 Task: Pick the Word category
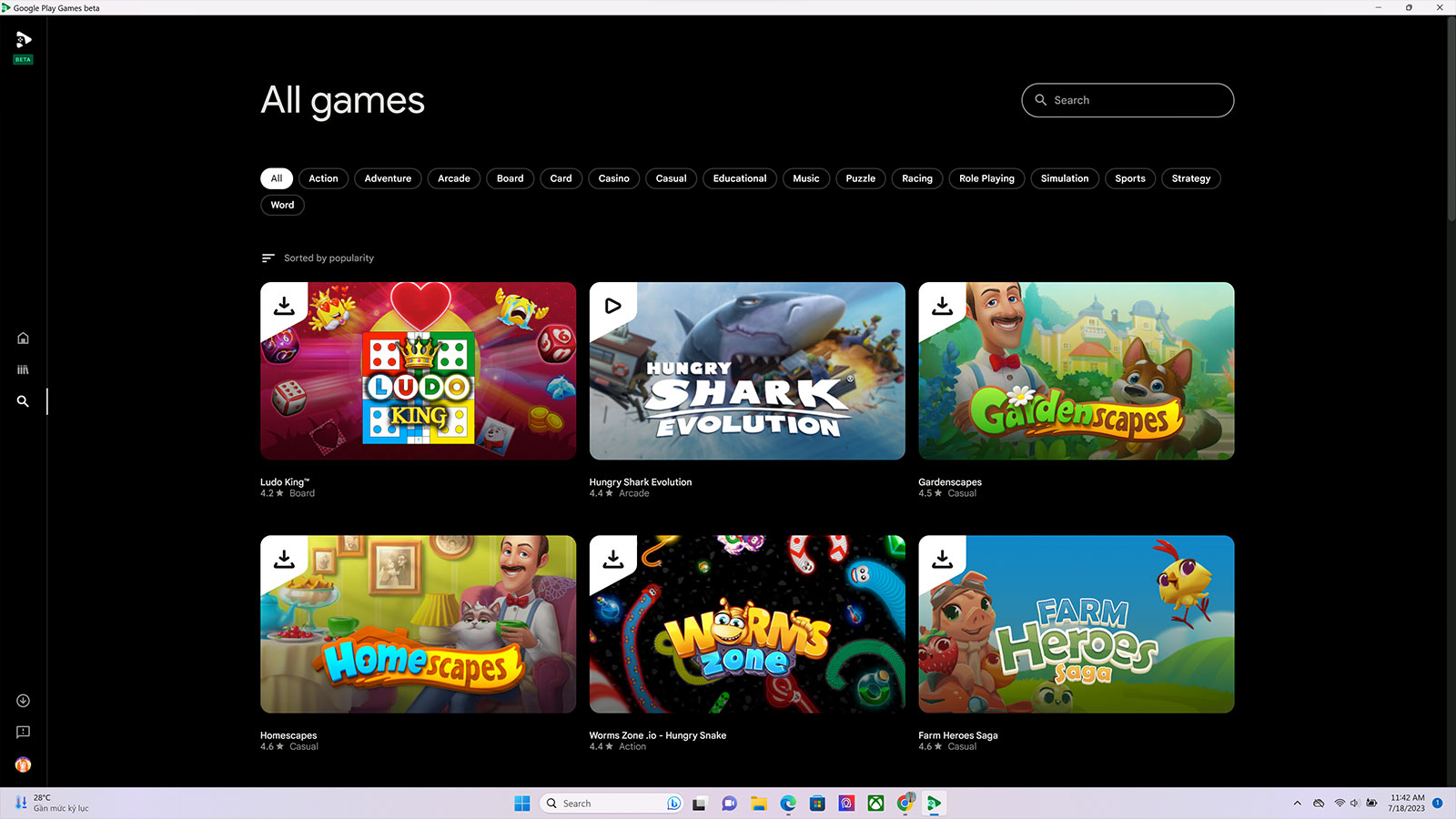tap(282, 205)
